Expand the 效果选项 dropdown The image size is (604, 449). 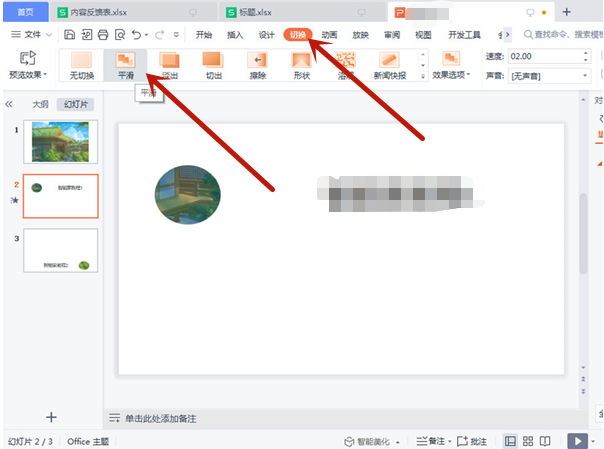(451, 76)
